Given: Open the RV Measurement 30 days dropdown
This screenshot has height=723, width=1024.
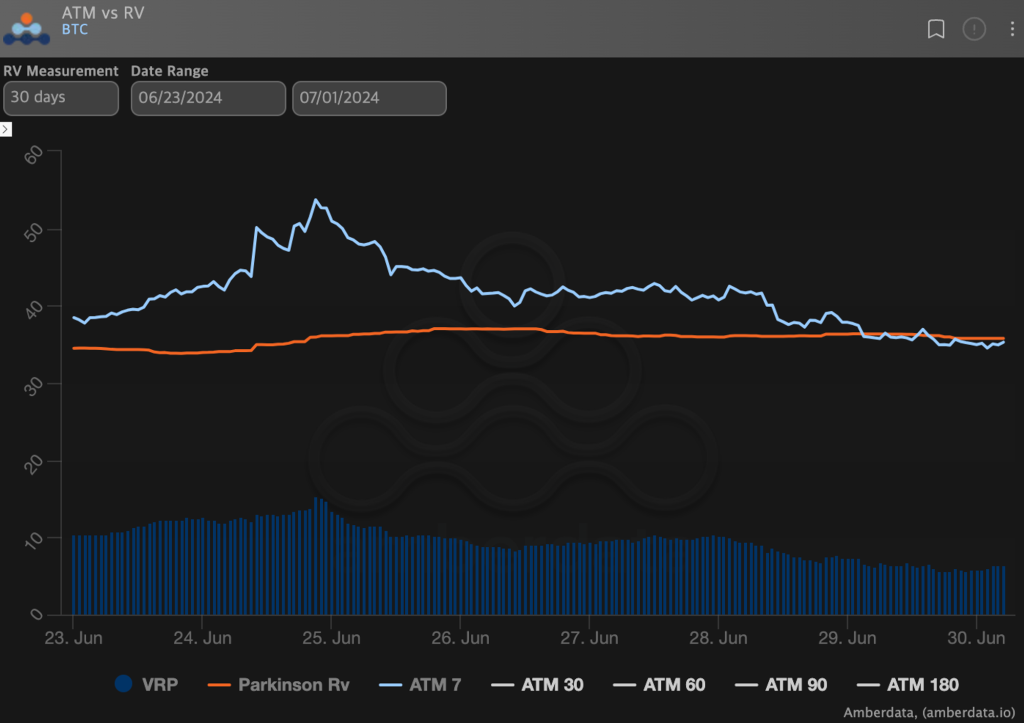Looking at the screenshot, I should click(x=61, y=99).
